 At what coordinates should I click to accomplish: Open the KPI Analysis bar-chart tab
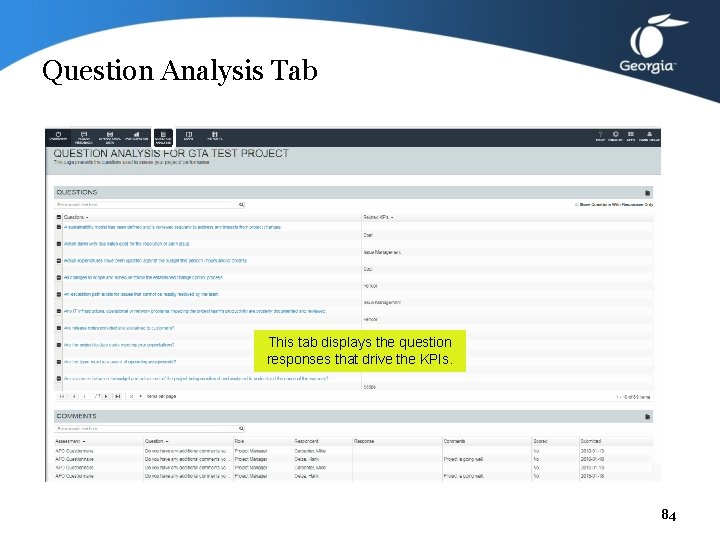pos(136,136)
